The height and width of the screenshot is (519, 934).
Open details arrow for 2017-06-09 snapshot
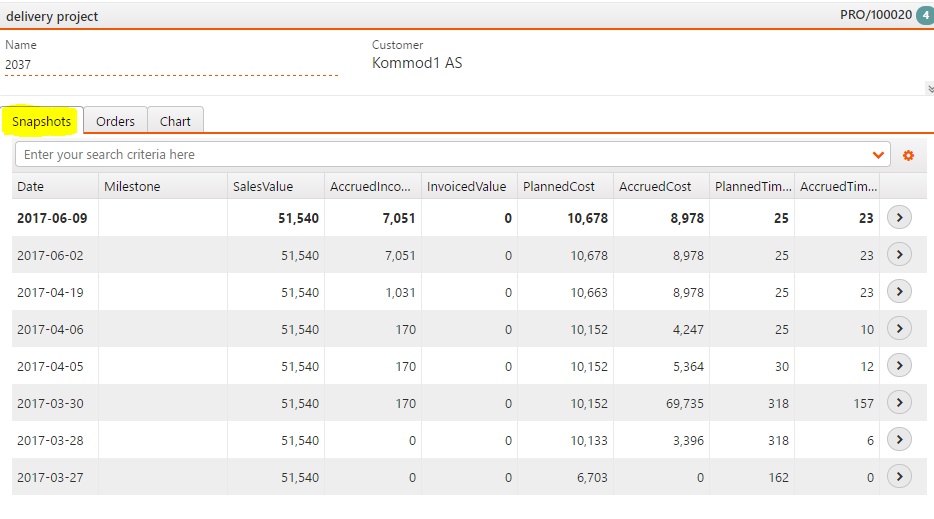tap(899, 217)
